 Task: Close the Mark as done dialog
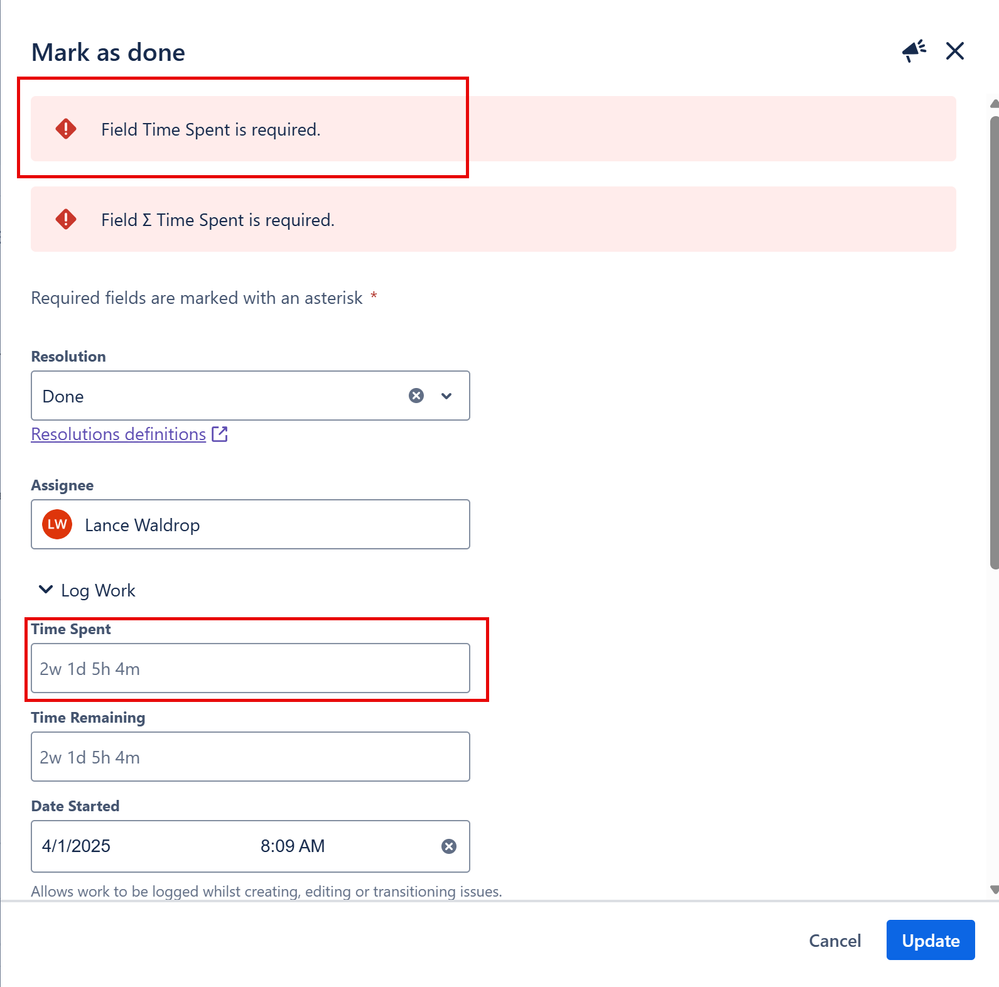click(955, 52)
